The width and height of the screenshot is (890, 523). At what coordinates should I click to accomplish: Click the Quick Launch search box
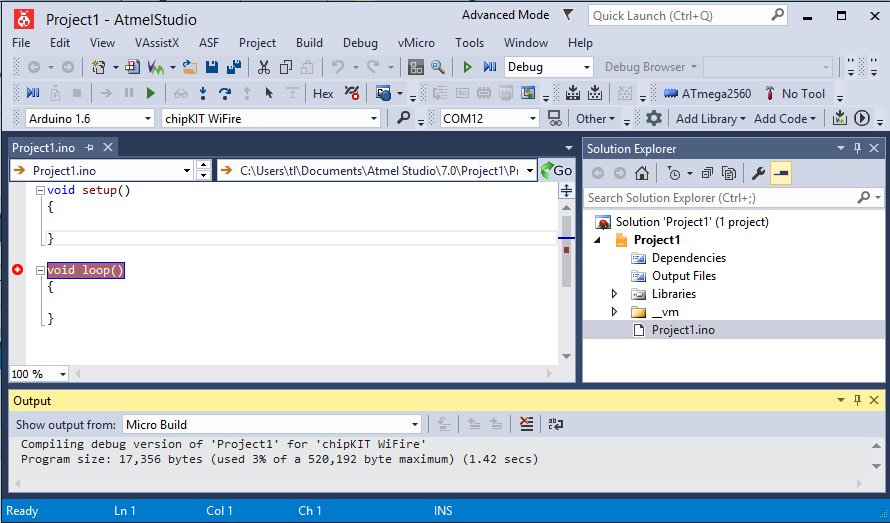(x=687, y=16)
